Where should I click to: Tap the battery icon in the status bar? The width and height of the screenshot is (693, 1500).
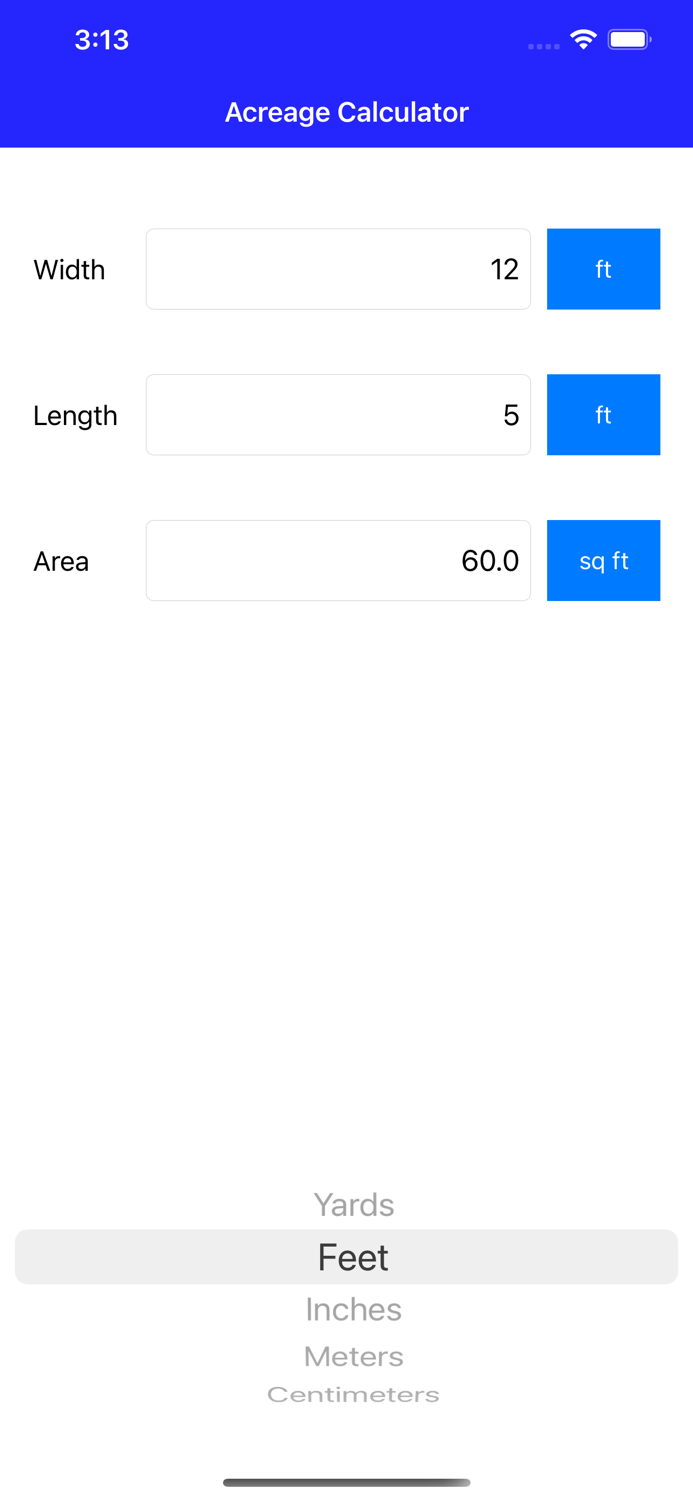[x=630, y=40]
